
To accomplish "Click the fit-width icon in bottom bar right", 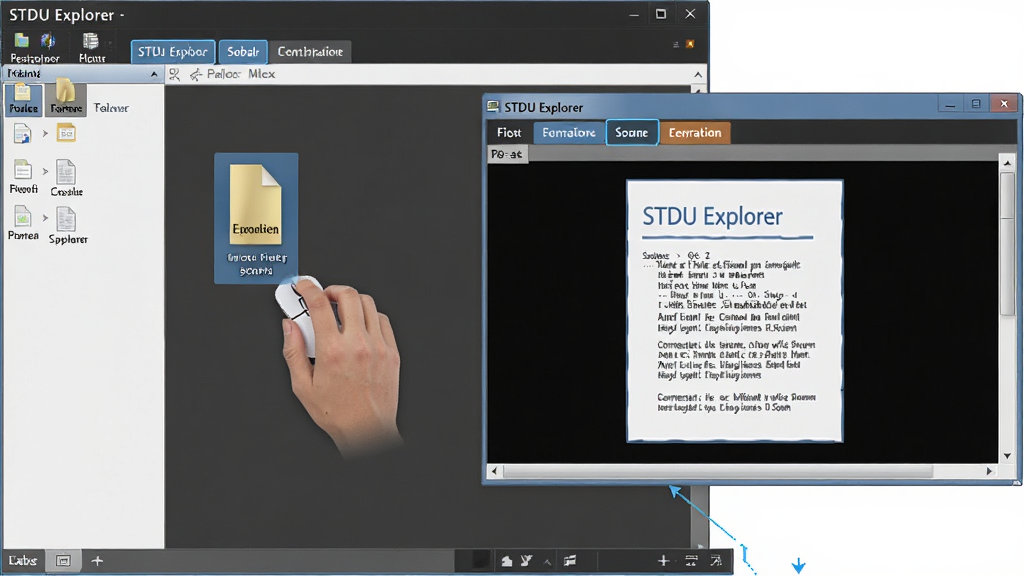I will coord(691,560).
